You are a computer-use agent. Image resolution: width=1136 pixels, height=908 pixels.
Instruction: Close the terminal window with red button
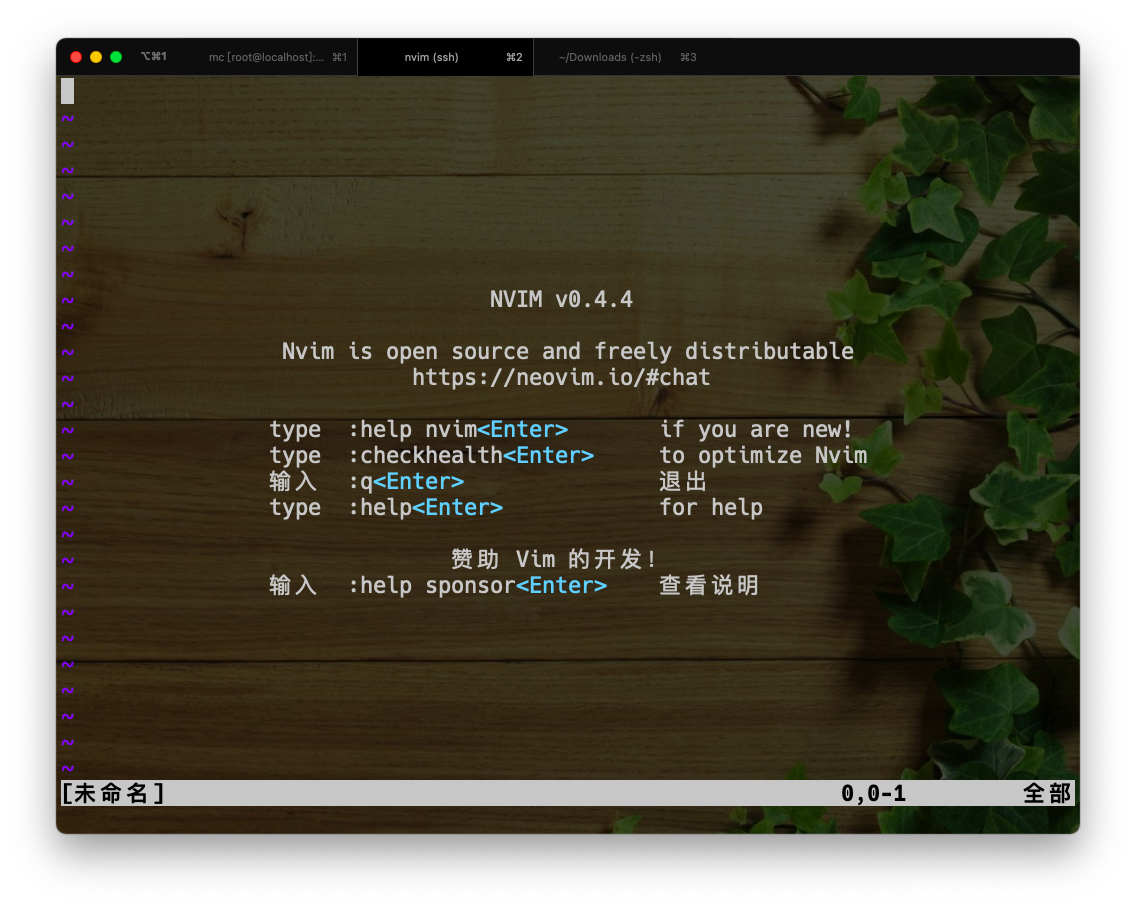point(76,57)
